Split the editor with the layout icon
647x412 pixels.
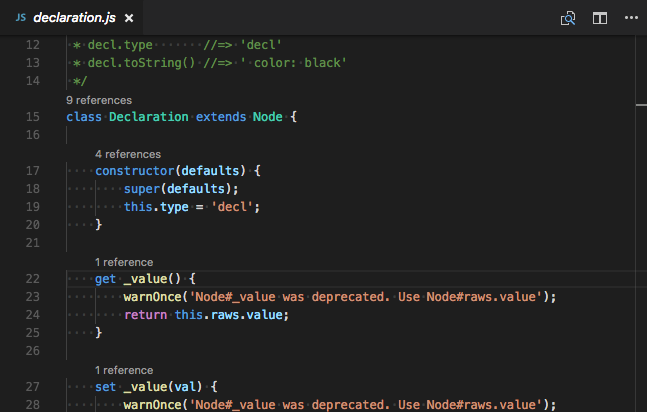[599, 18]
